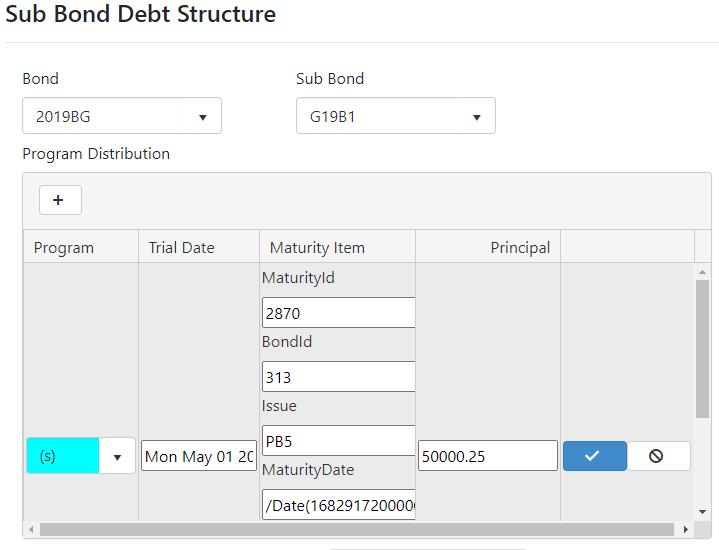Click the plus add-row button

coord(60,201)
